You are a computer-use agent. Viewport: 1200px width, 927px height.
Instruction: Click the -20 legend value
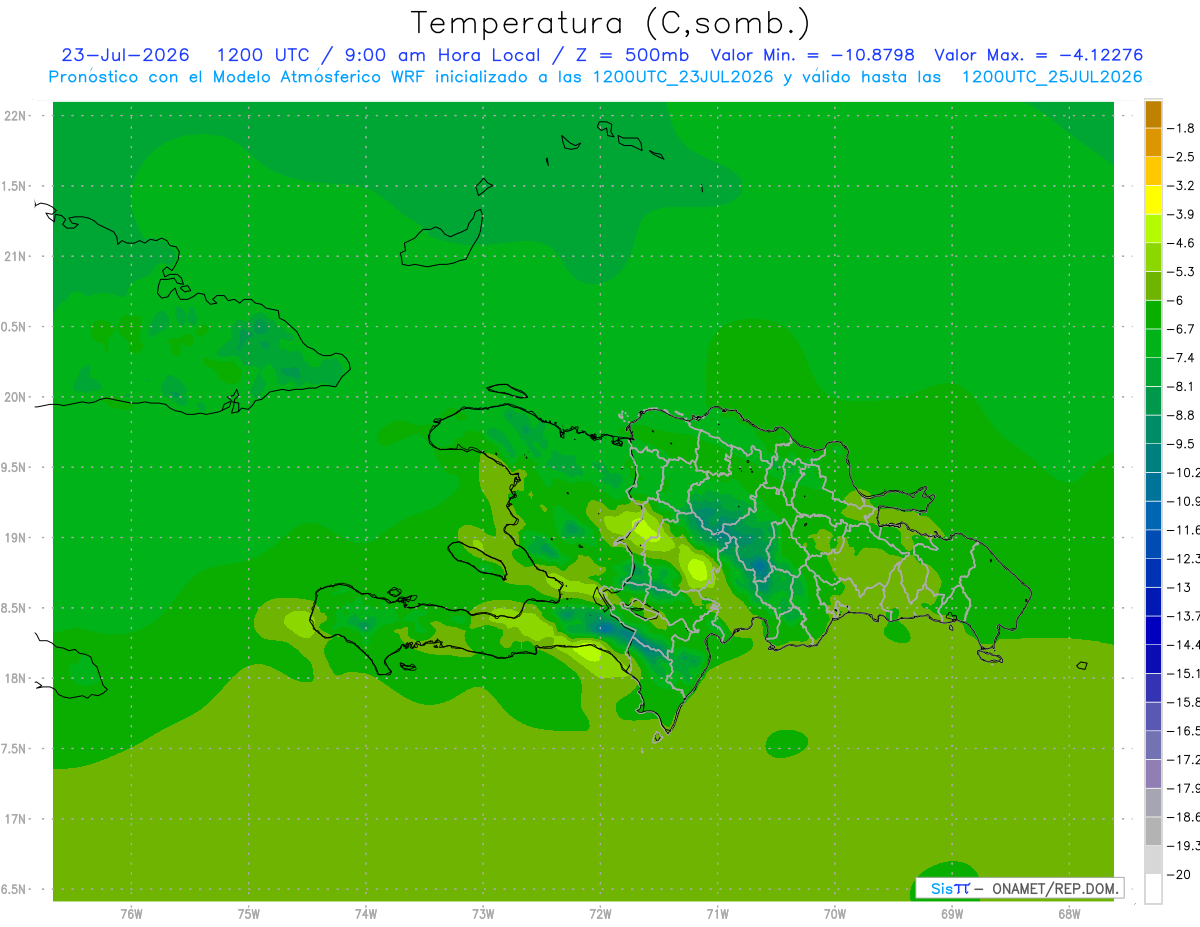point(1179,874)
